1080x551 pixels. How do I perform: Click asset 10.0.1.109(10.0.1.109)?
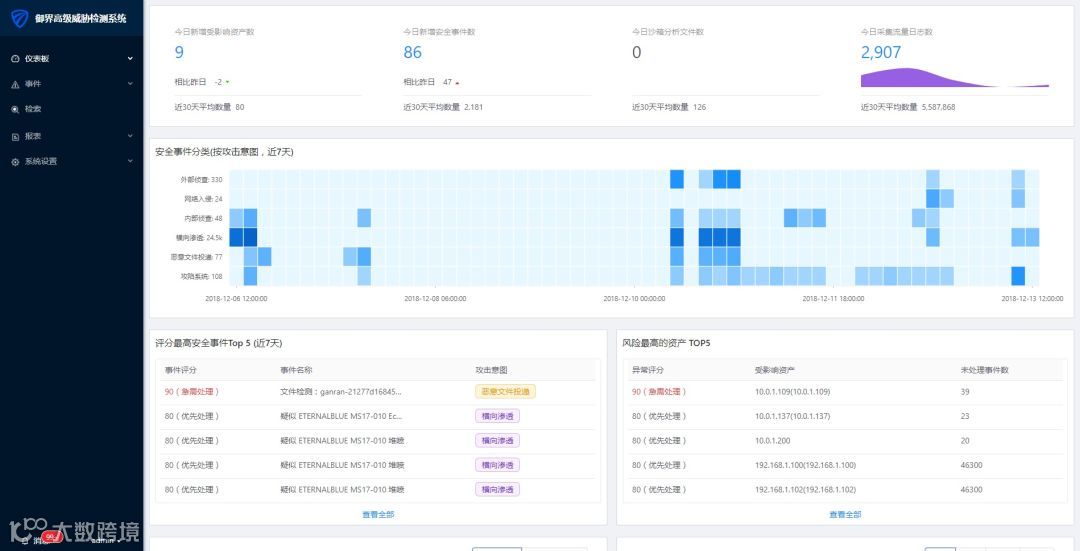(x=792, y=392)
